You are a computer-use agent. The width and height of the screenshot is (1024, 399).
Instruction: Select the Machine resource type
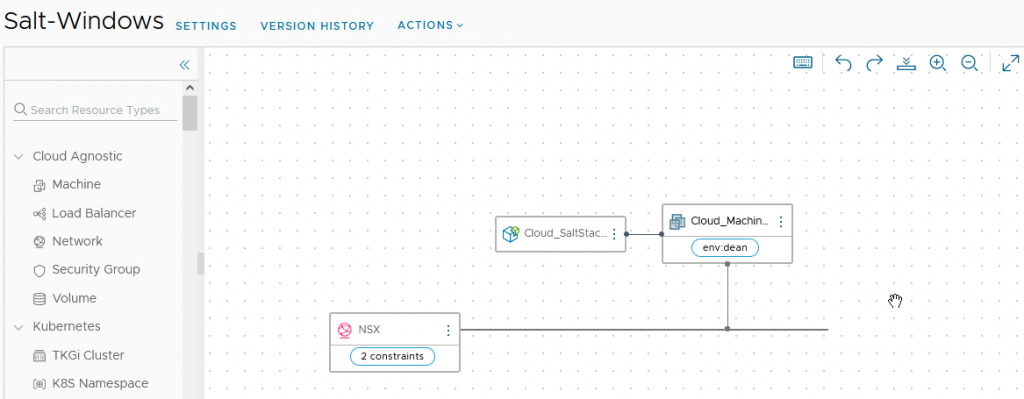(x=76, y=184)
